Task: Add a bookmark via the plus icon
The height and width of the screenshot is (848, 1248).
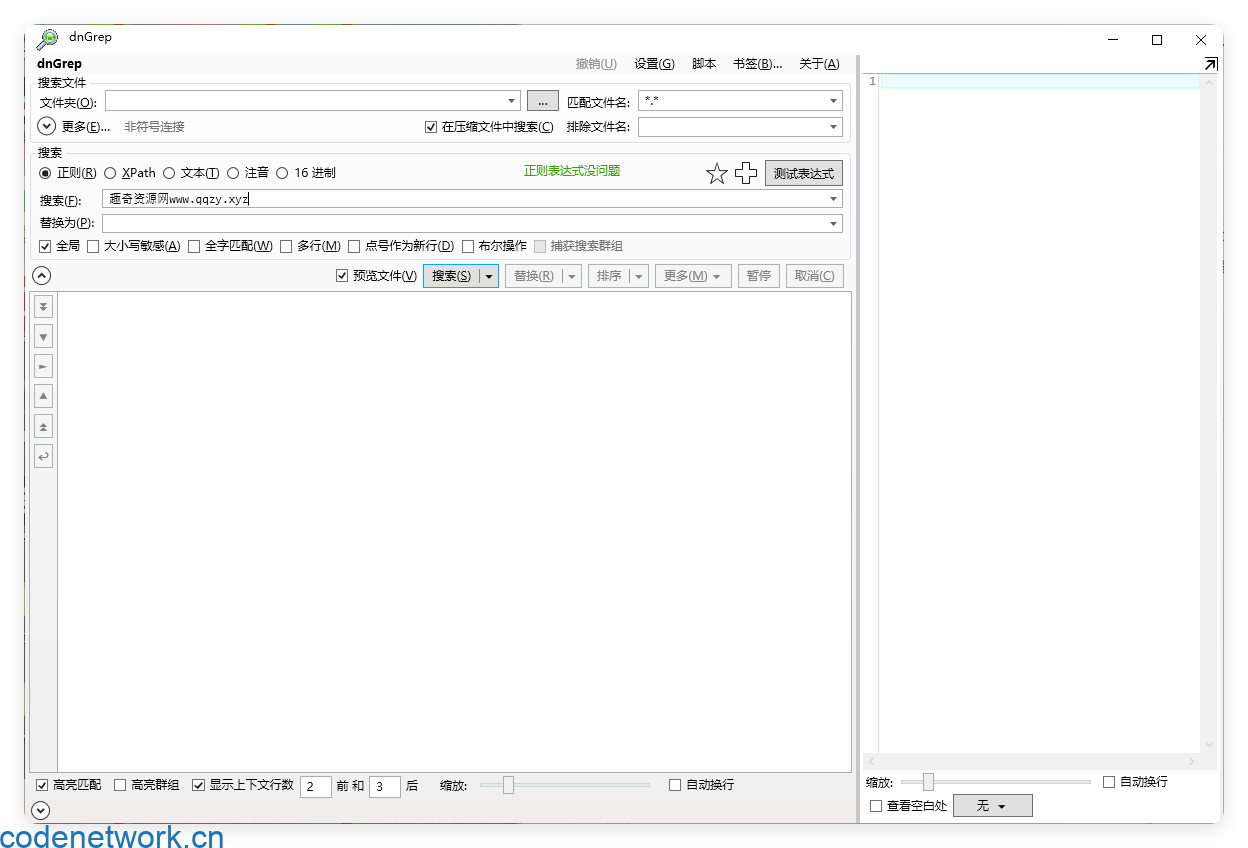Action: (x=745, y=172)
